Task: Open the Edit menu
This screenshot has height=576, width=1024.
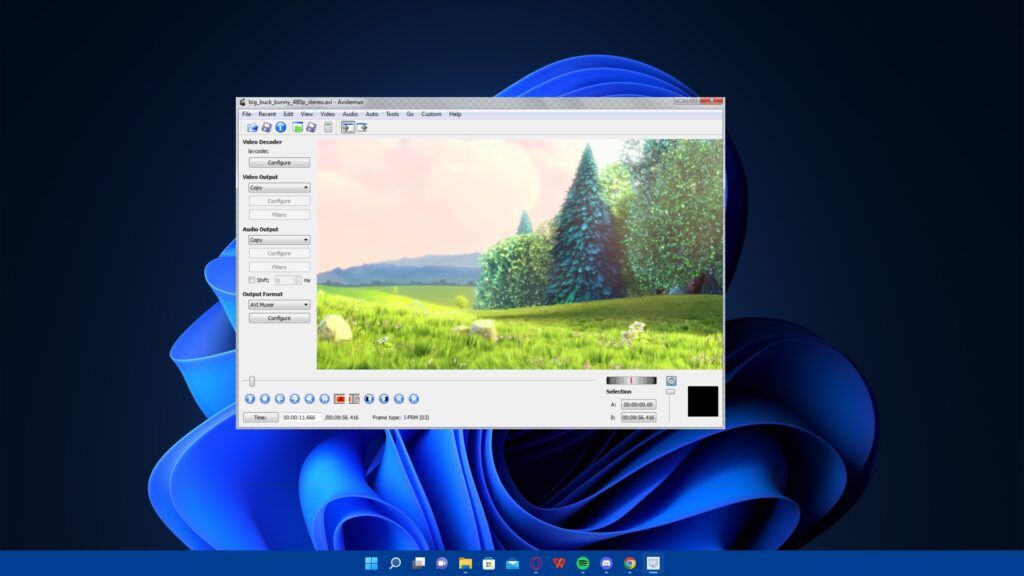Action: (288, 114)
